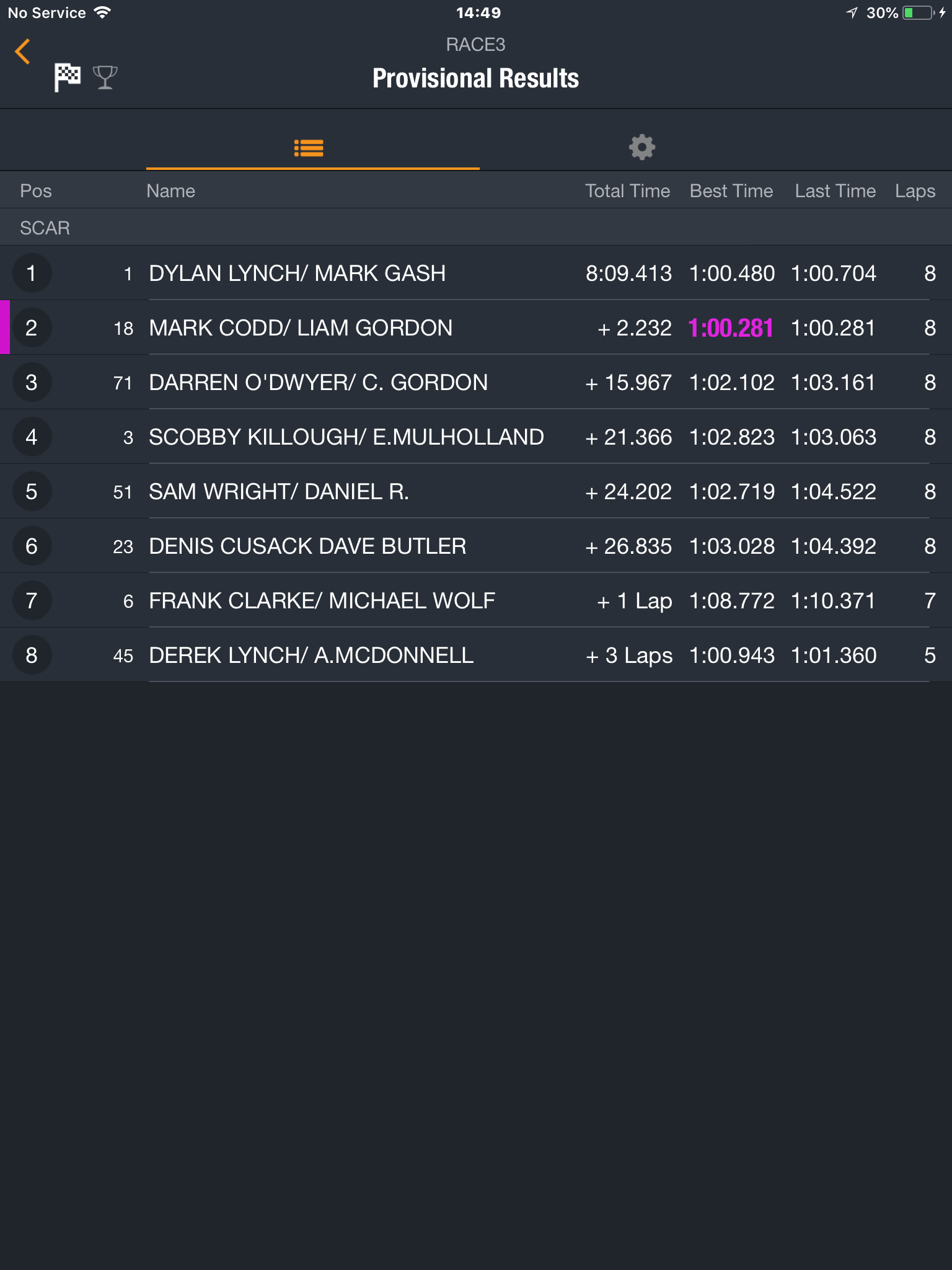This screenshot has width=952, height=1270.
Task: Collapse the SCAR class section header
Action: click(476, 228)
